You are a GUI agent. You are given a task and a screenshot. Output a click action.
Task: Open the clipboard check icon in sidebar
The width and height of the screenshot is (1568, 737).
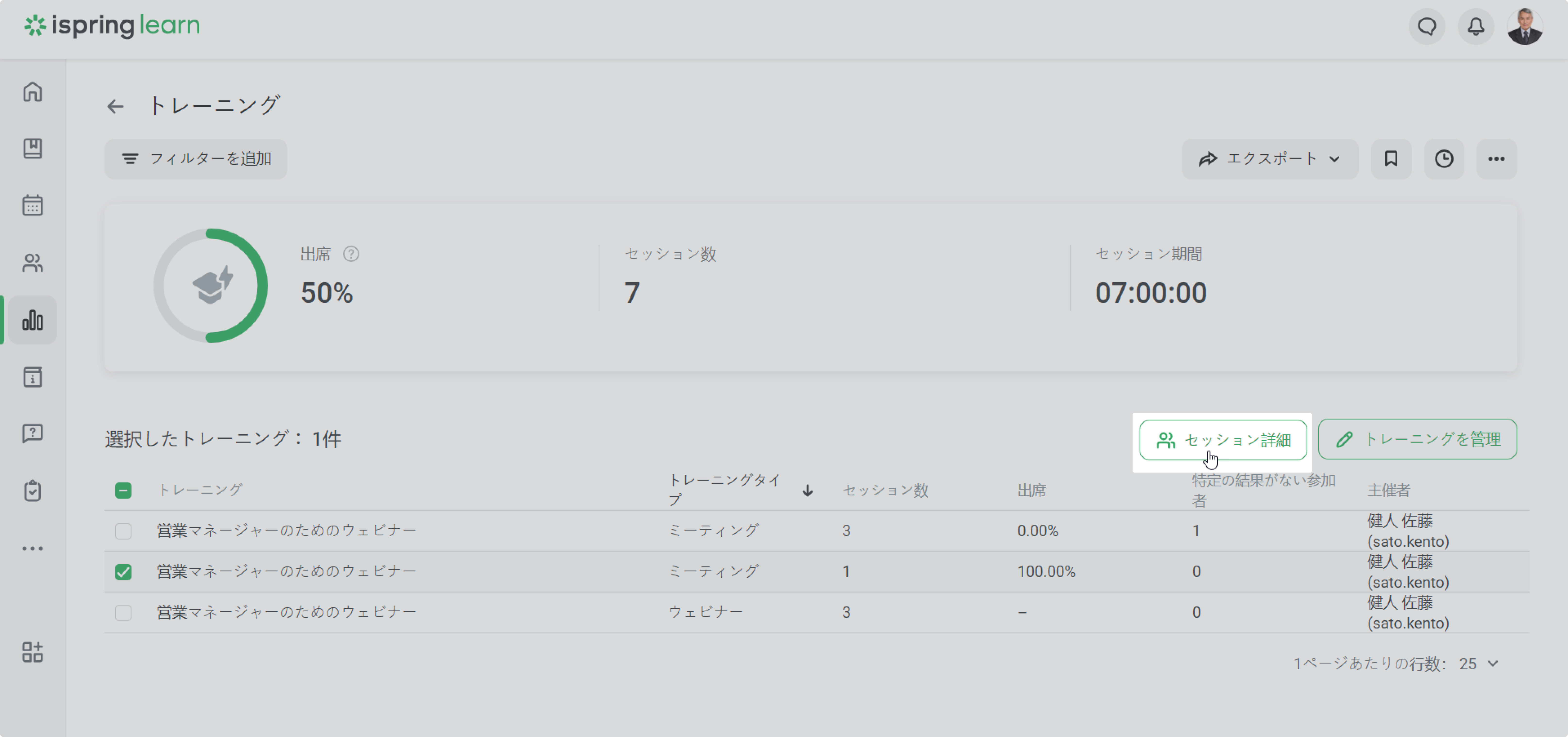[x=32, y=491]
